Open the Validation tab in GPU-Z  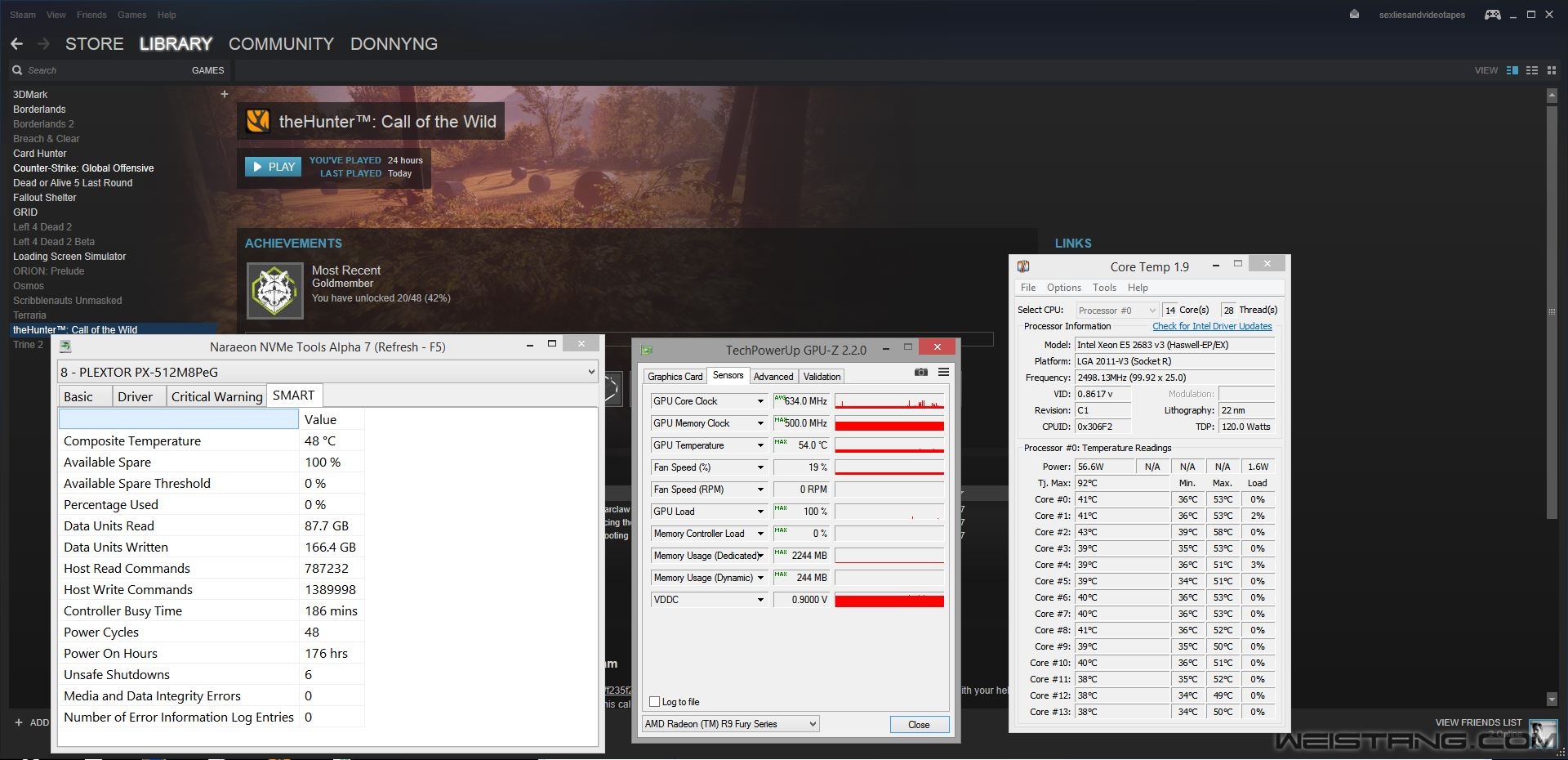822,377
